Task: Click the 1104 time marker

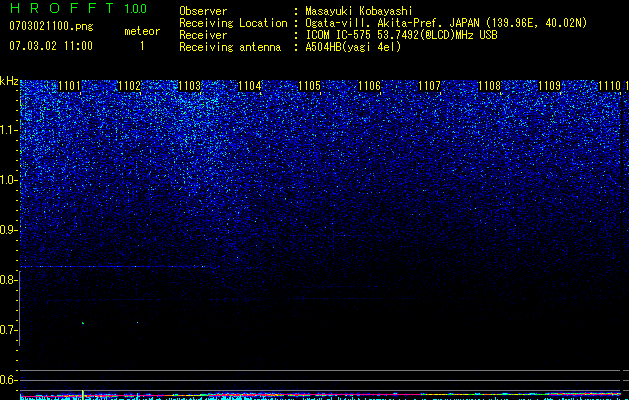Action: (250, 85)
